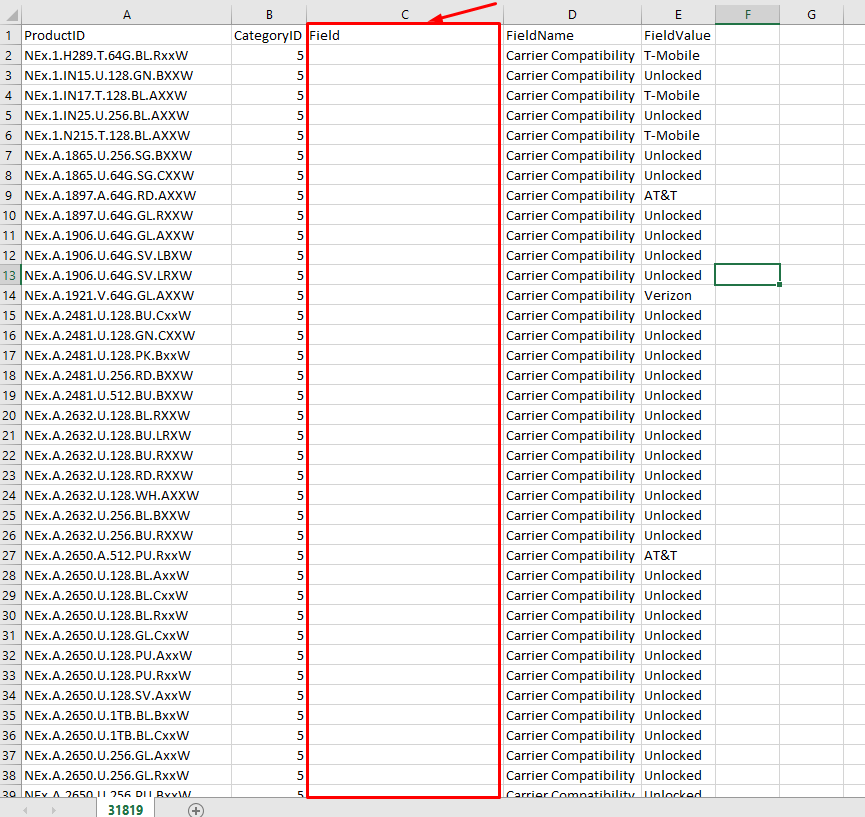Viewport: 865px width, 817px height.
Task: Click the next sheet navigation arrow
Action: coord(53,809)
